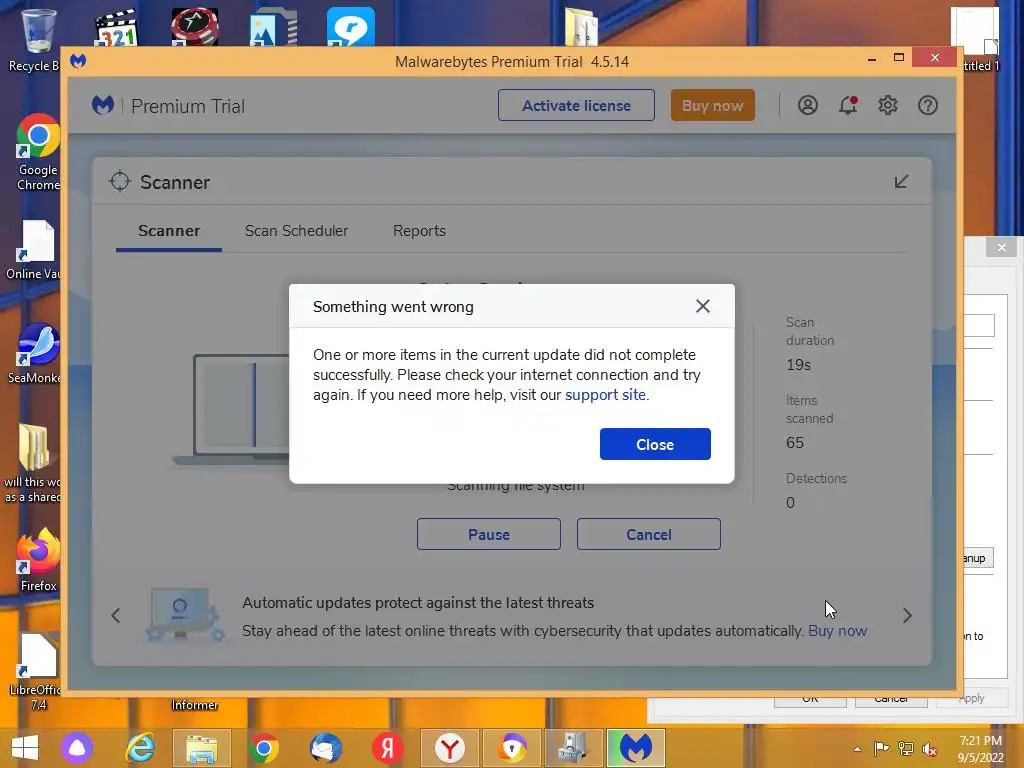Open Media Player Classic 321 desktop icon
The height and width of the screenshot is (768, 1024).
(x=116, y=27)
